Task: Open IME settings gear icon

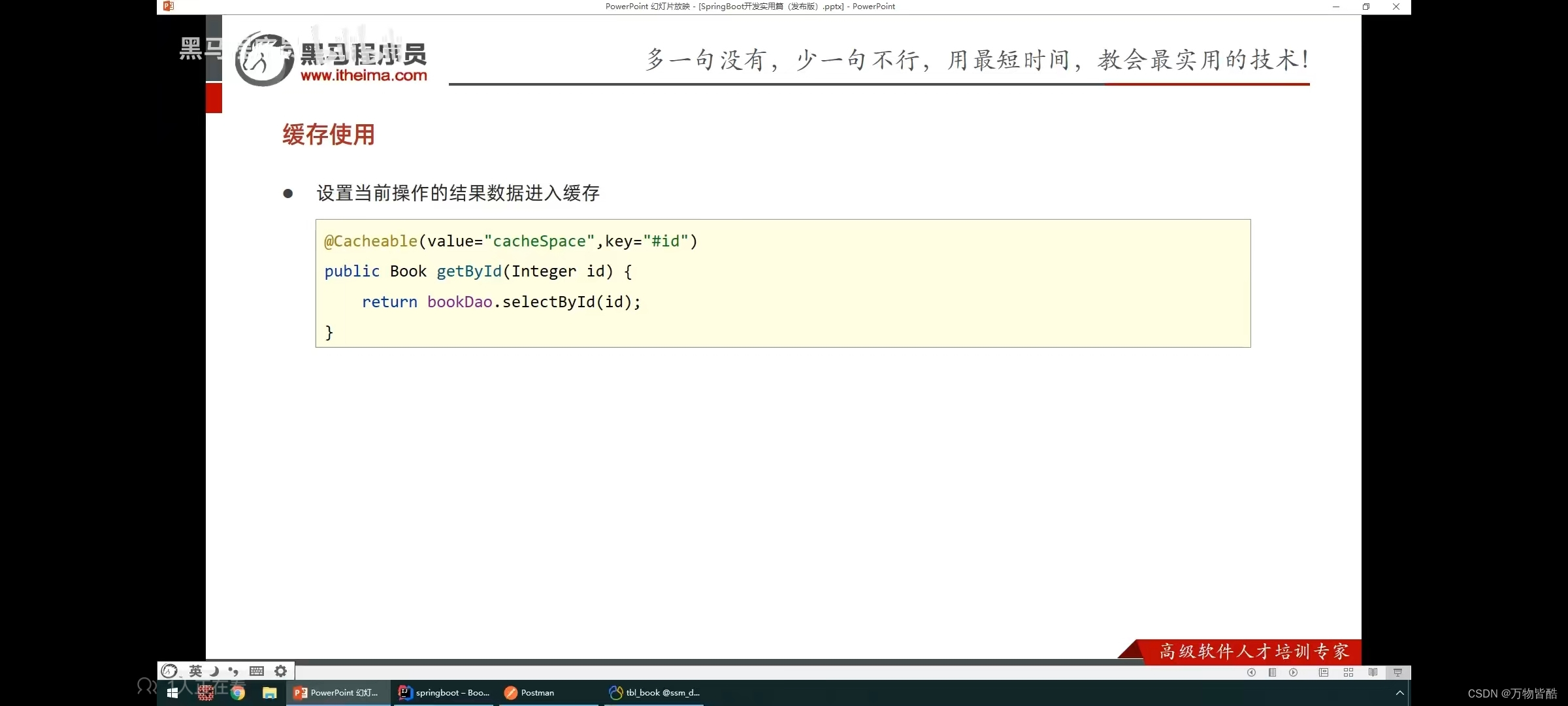Action: pyautogui.click(x=281, y=671)
